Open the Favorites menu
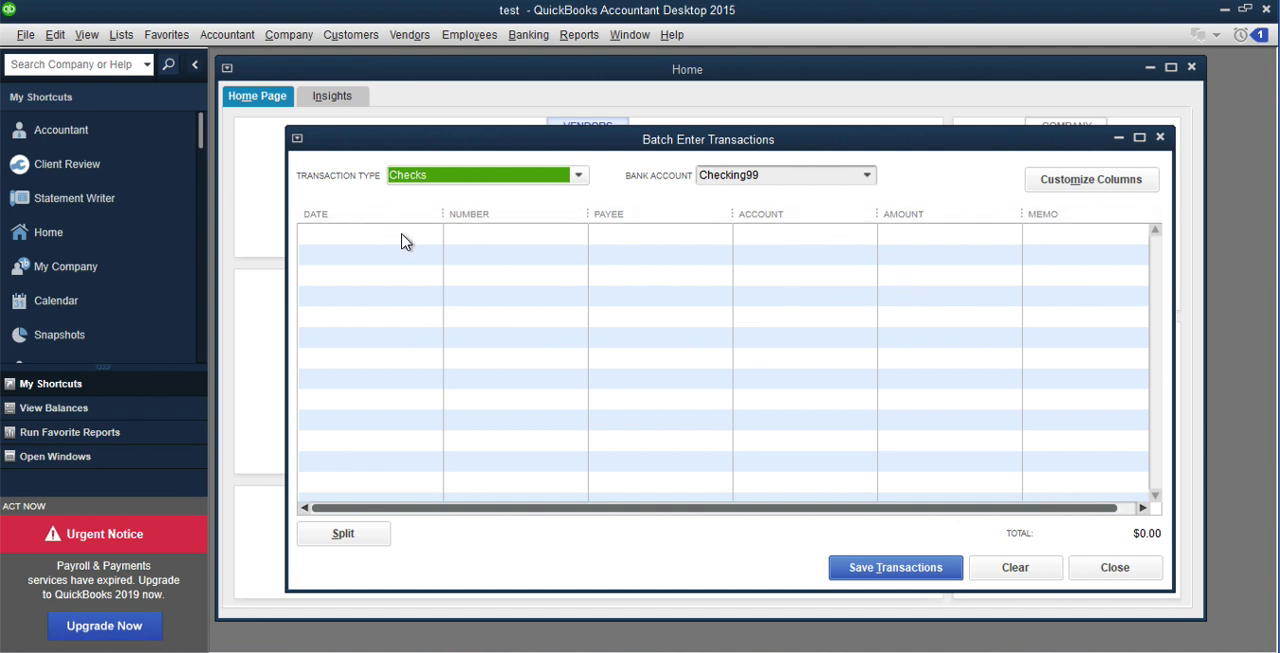This screenshot has width=1280, height=653. pos(166,35)
